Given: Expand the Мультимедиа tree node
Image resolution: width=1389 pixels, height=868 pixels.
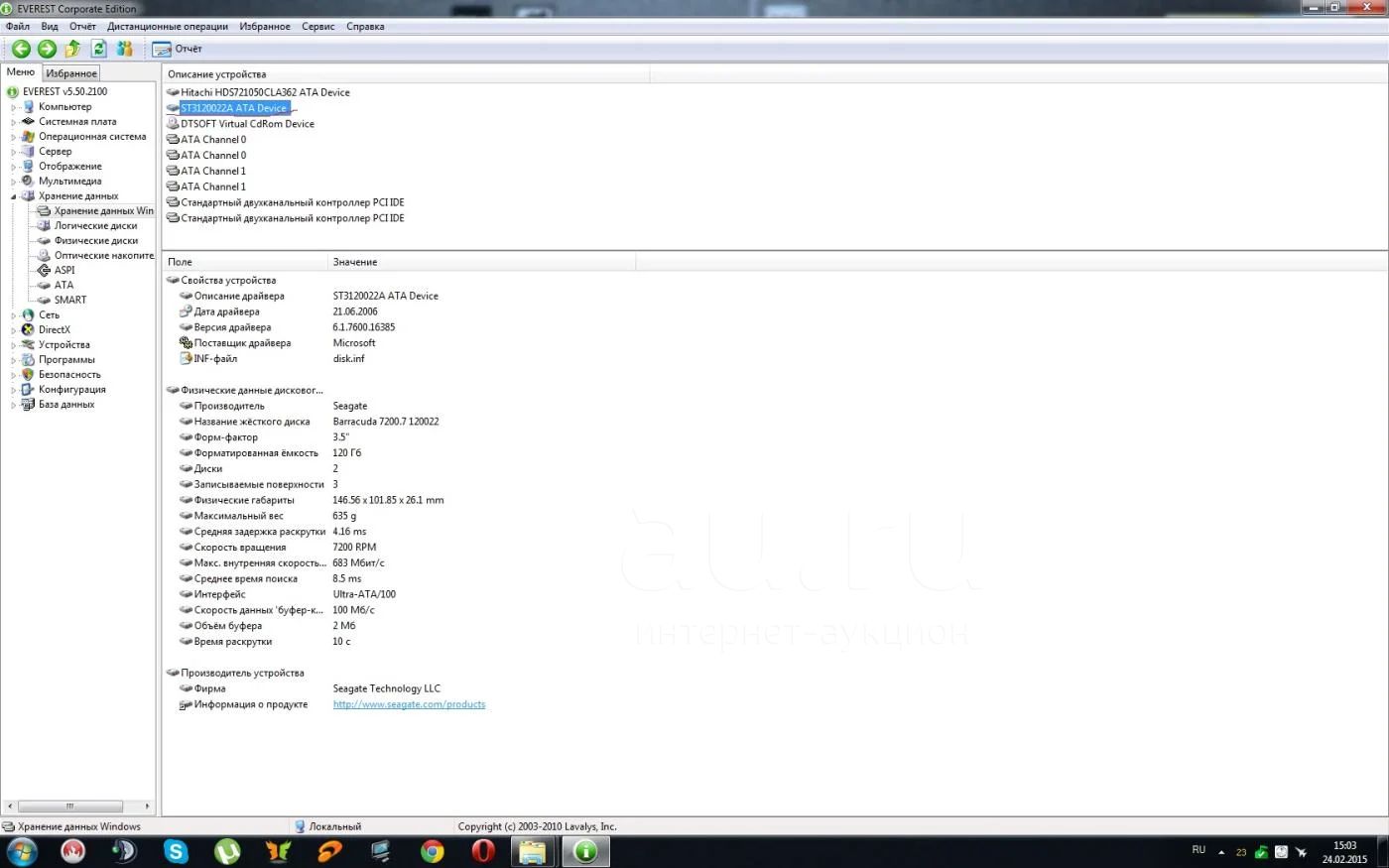Looking at the screenshot, I should (14, 182).
